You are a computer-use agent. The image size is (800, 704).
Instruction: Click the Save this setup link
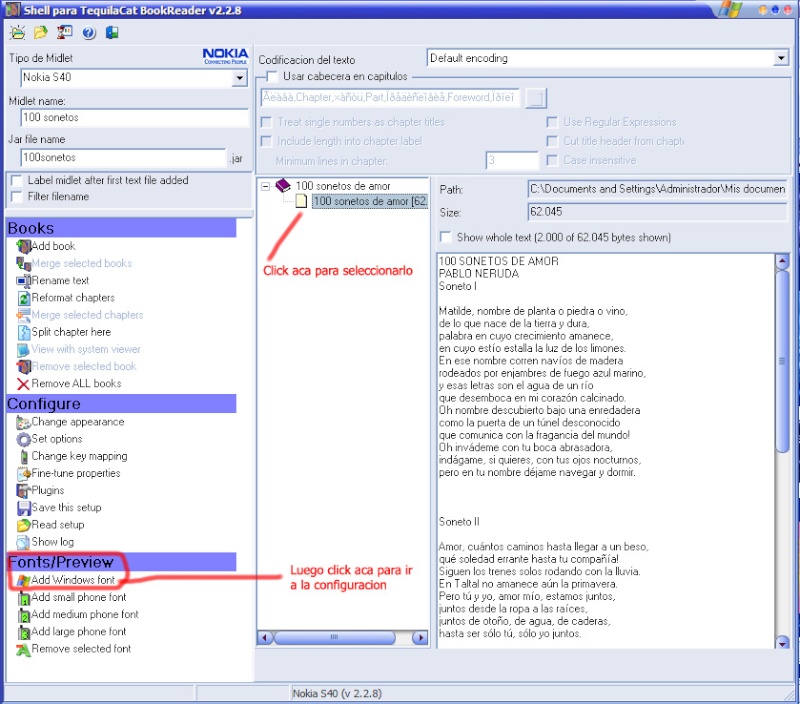[x=66, y=508]
